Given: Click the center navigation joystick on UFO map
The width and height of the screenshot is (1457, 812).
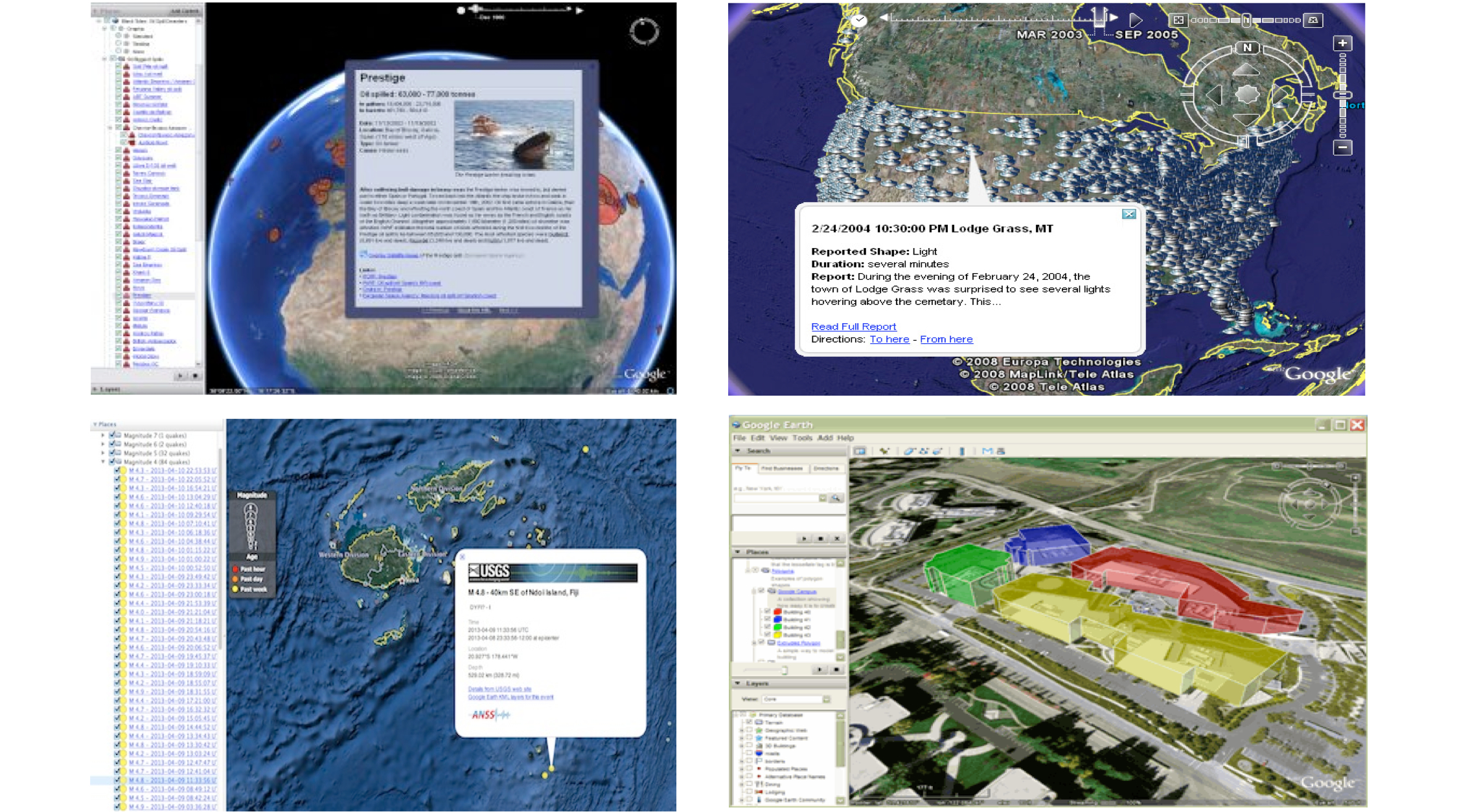Looking at the screenshot, I should pos(1246,95).
